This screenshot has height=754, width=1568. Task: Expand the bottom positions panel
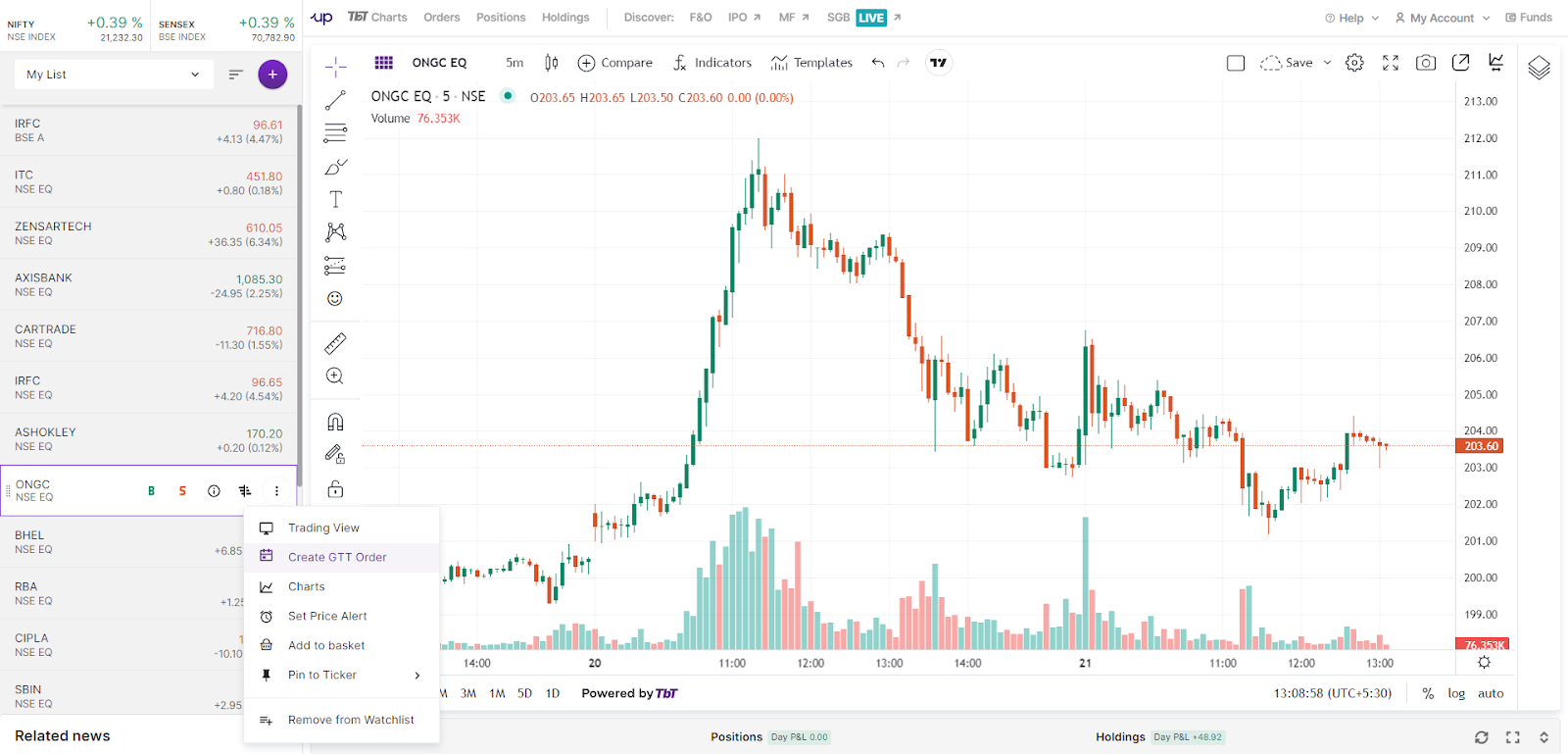(1543, 737)
